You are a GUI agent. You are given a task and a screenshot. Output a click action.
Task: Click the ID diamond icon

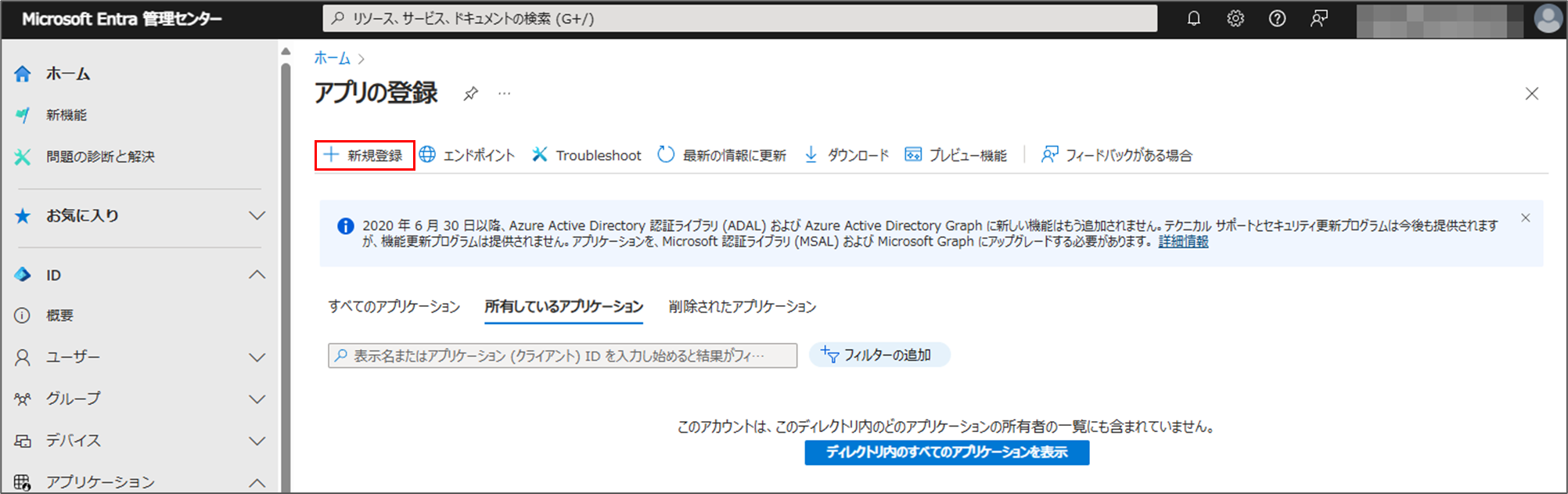[x=23, y=275]
